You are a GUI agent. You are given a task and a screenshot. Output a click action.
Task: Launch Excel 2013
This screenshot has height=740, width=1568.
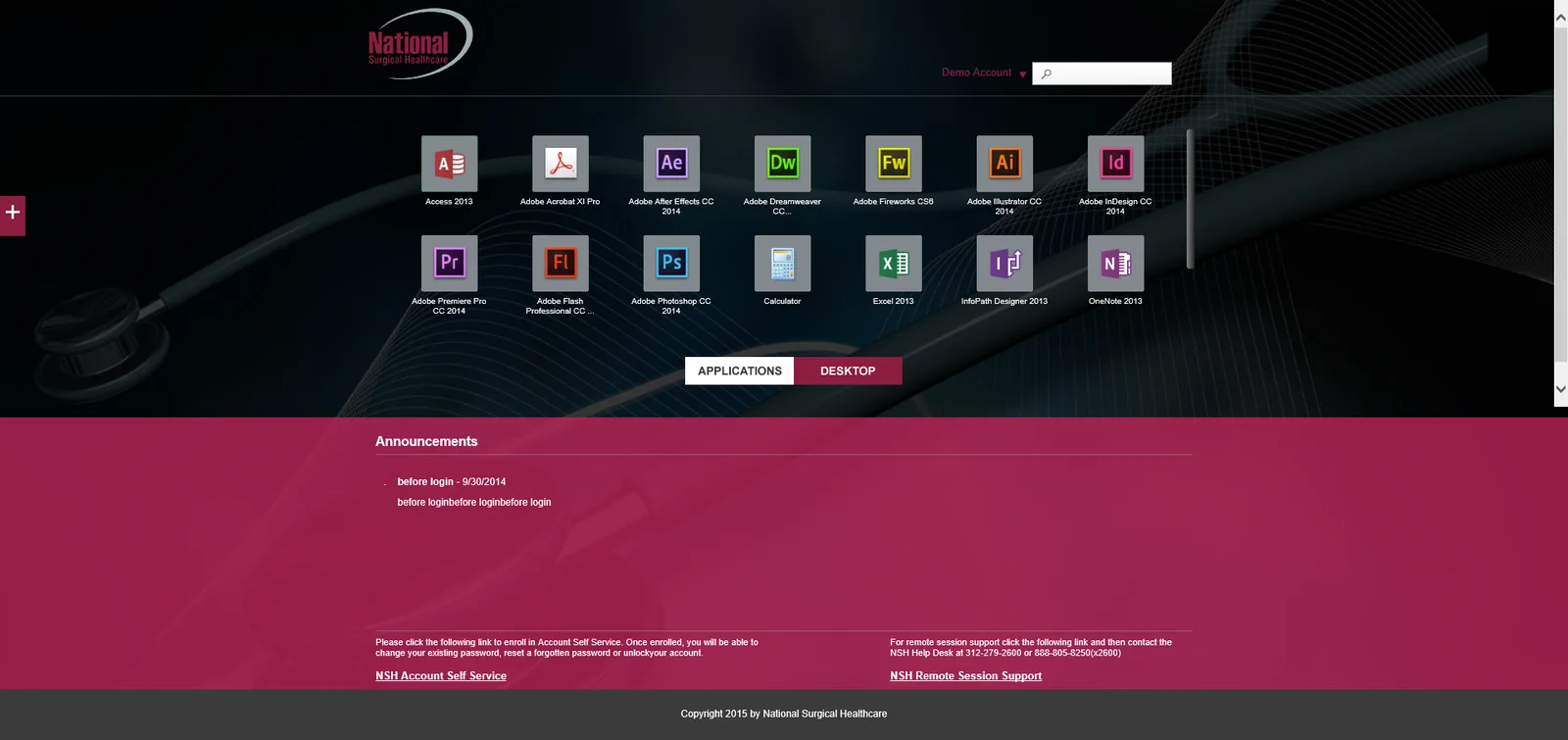pos(894,263)
